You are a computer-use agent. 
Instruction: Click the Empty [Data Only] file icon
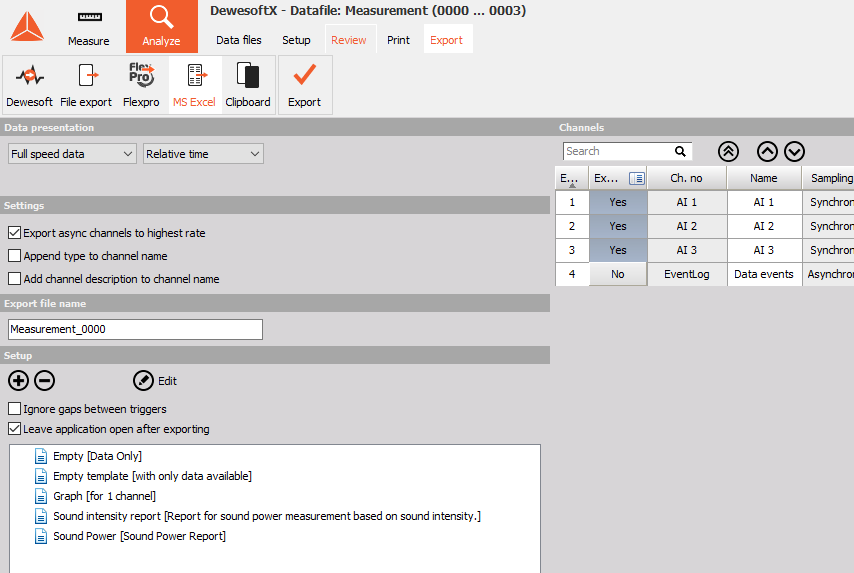pos(41,456)
